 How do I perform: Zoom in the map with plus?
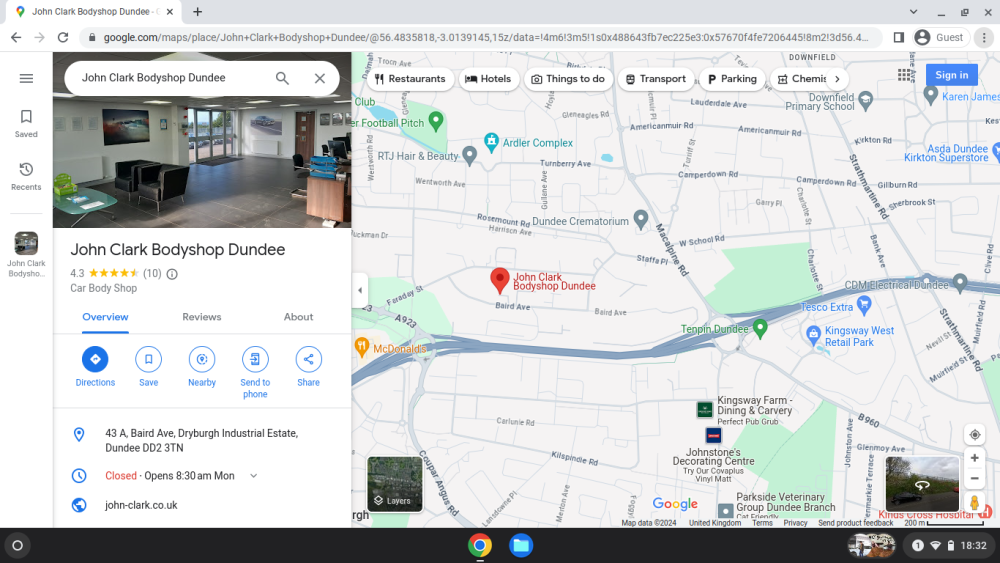tap(974, 458)
